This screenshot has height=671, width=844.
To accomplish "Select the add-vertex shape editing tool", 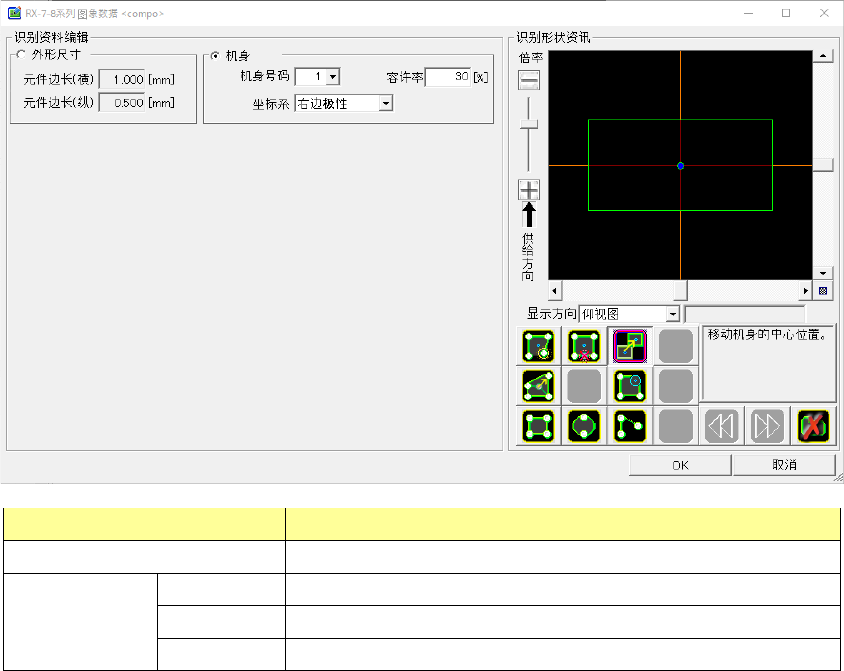I will pyautogui.click(x=538, y=346).
